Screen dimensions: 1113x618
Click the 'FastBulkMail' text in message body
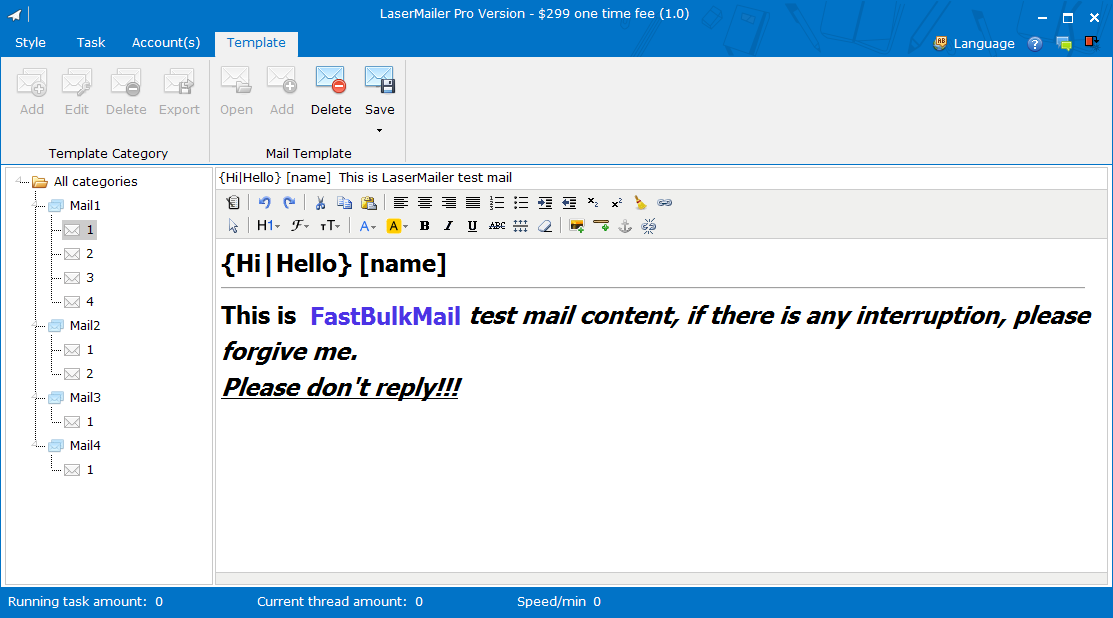(385, 316)
